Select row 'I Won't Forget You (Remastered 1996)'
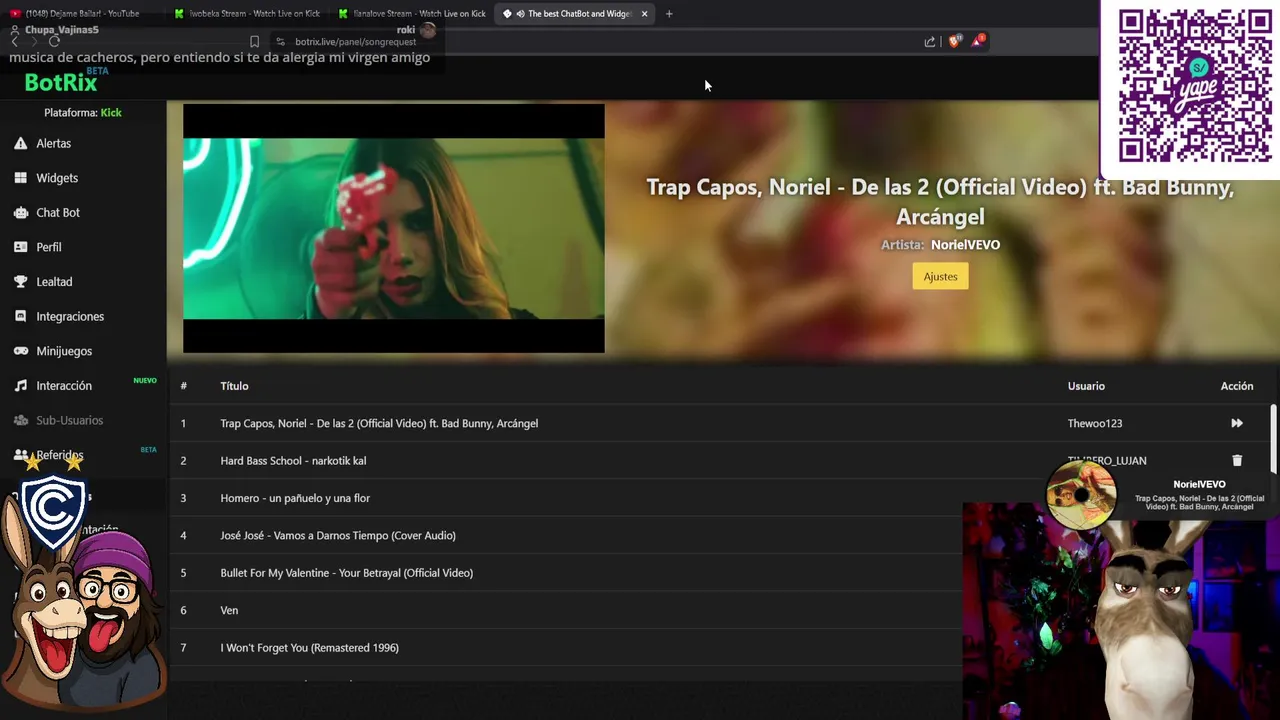 pos(720,648)
